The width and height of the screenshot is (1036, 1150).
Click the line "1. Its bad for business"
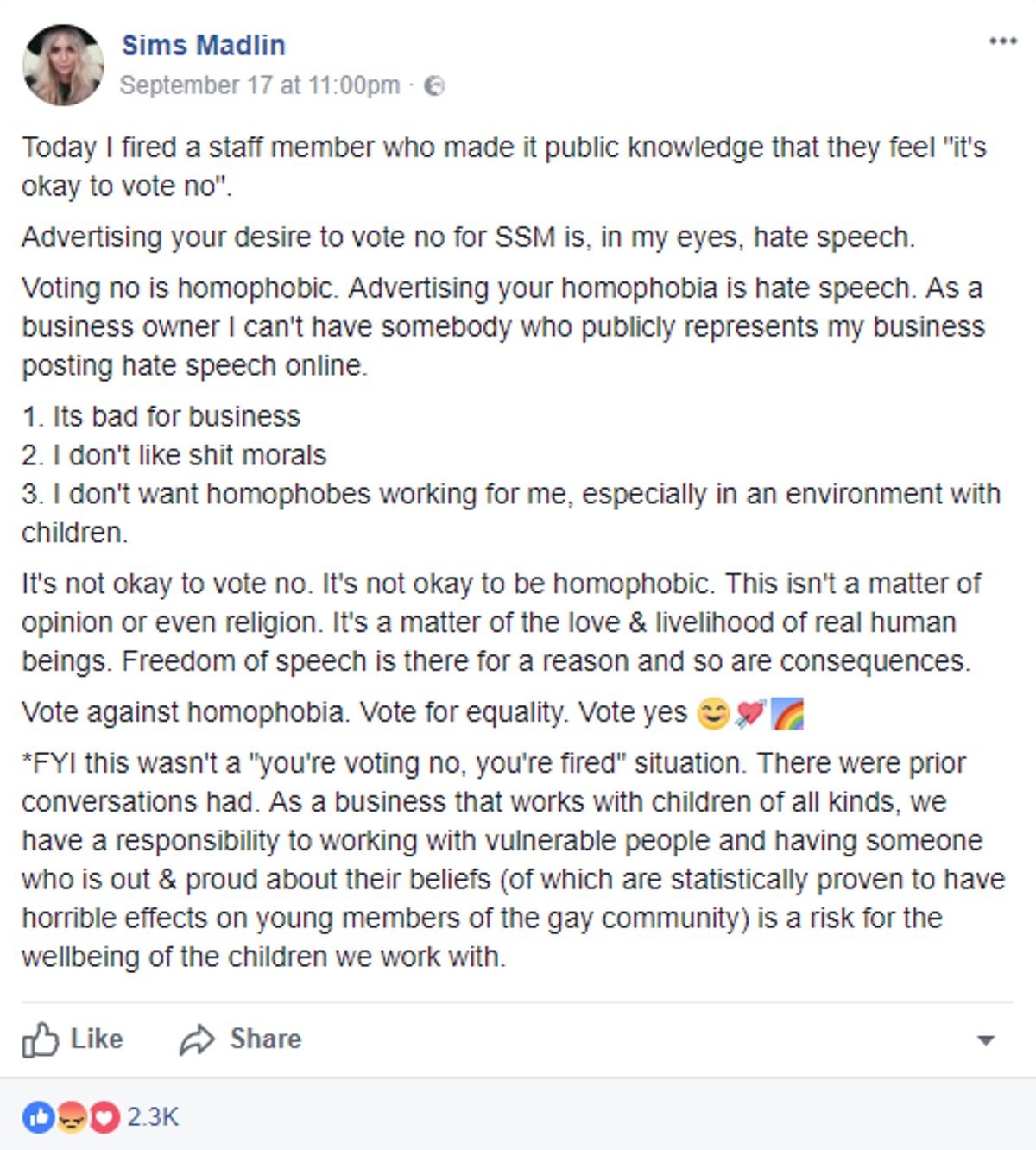click(x=161, y=416)
